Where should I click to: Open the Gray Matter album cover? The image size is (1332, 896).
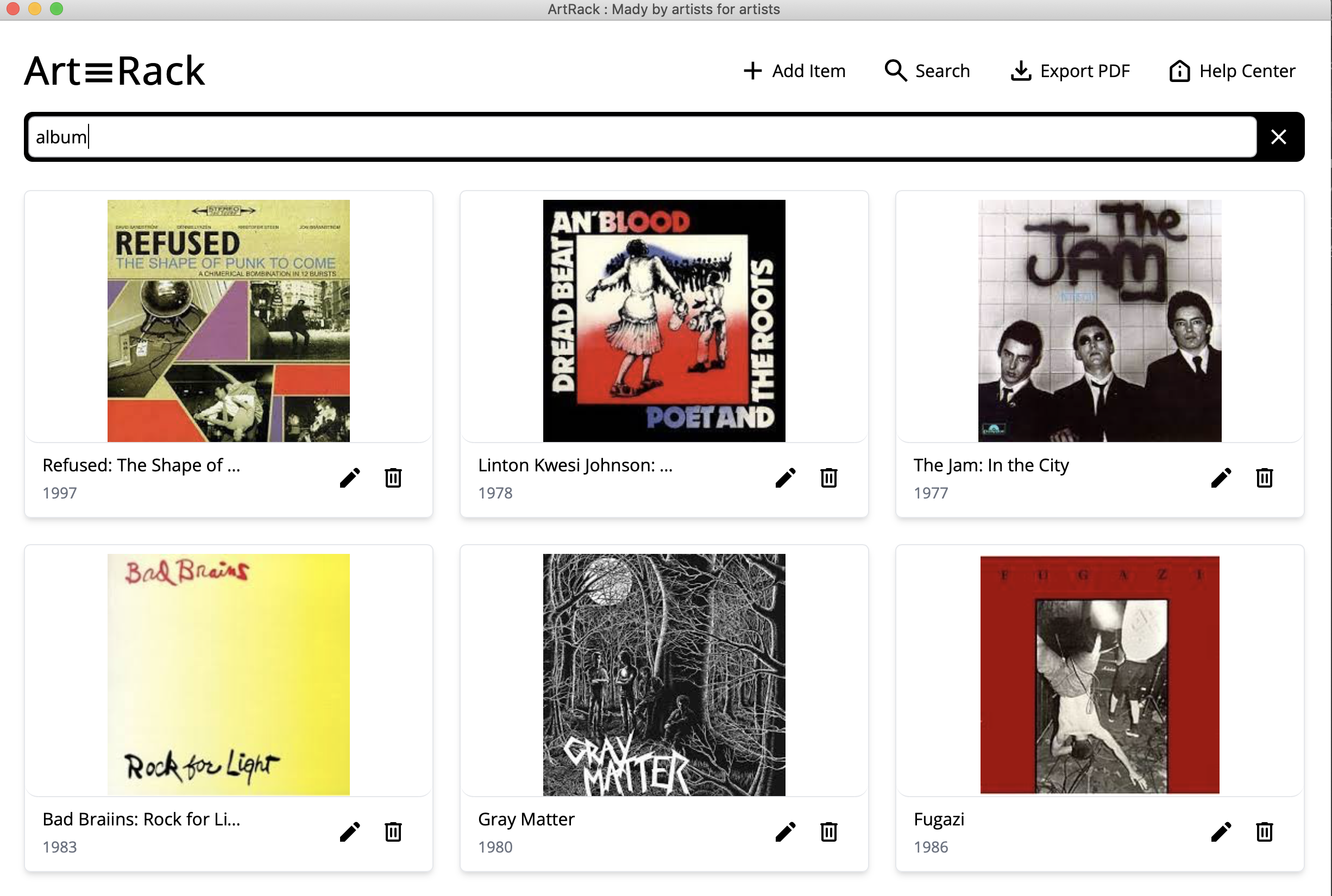click(664, 674)
